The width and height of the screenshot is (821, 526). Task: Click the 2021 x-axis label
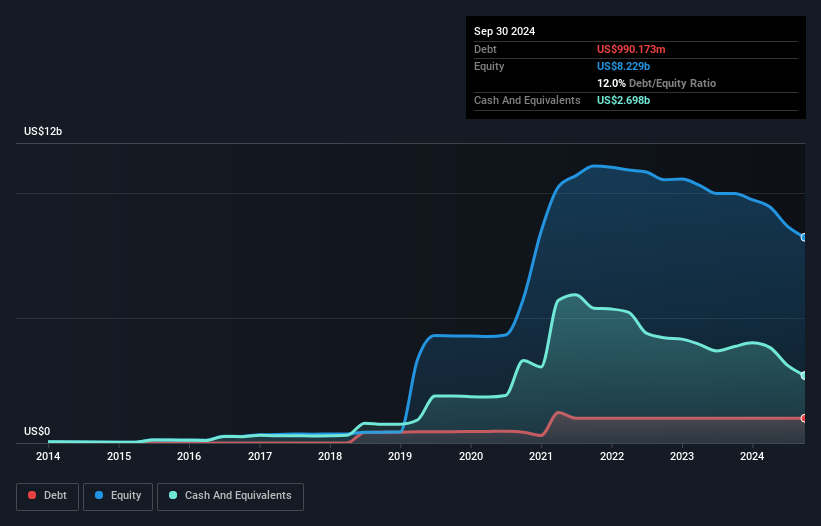click(541, 456)
